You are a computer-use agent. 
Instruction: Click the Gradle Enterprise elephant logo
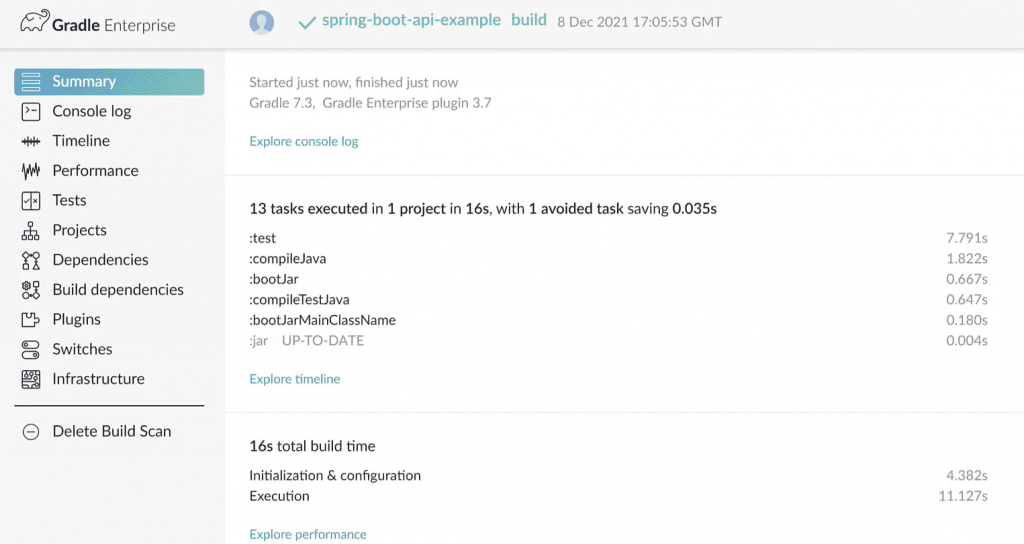coord(37,24)
